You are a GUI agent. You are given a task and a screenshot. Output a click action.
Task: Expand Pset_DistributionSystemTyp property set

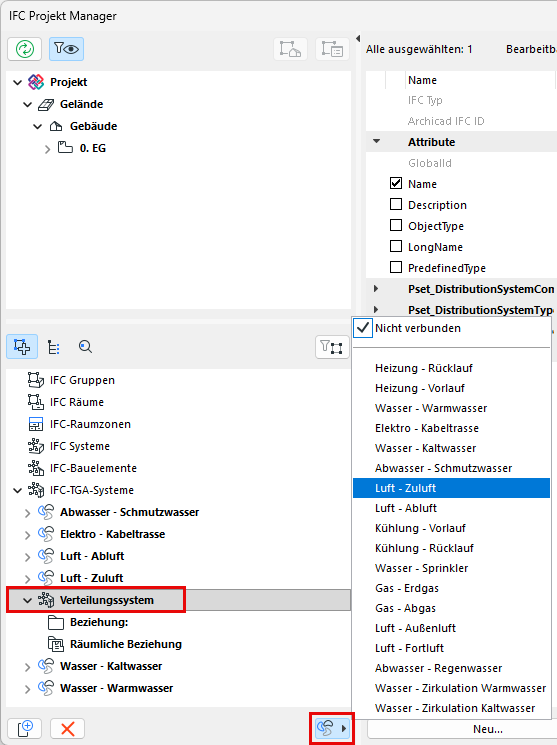point(376,309)
